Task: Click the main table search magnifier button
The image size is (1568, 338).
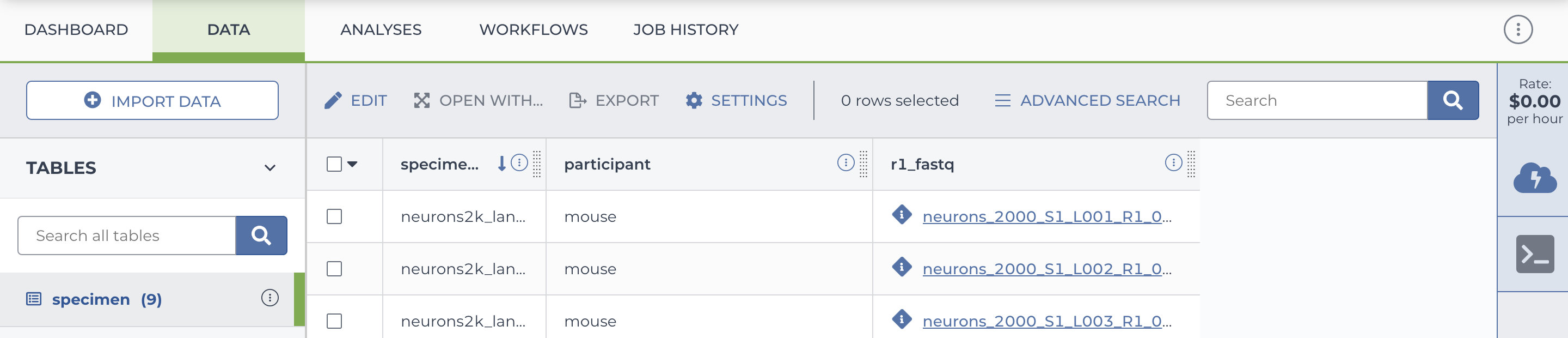Action: point(1453,100)
